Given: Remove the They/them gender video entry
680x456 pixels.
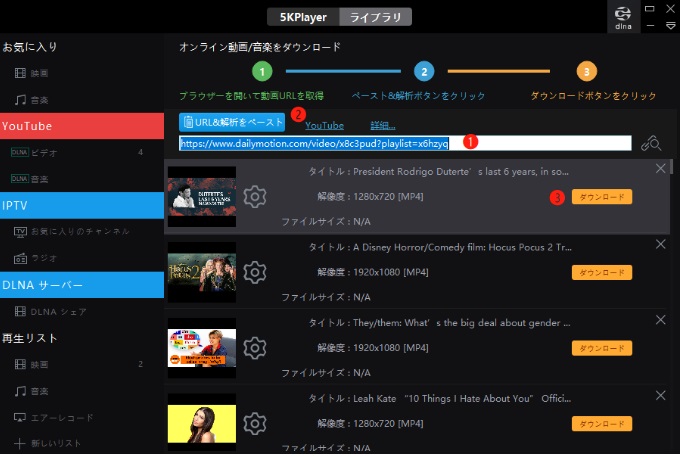Looking at the screenshot, I should [x=660, y=320].
